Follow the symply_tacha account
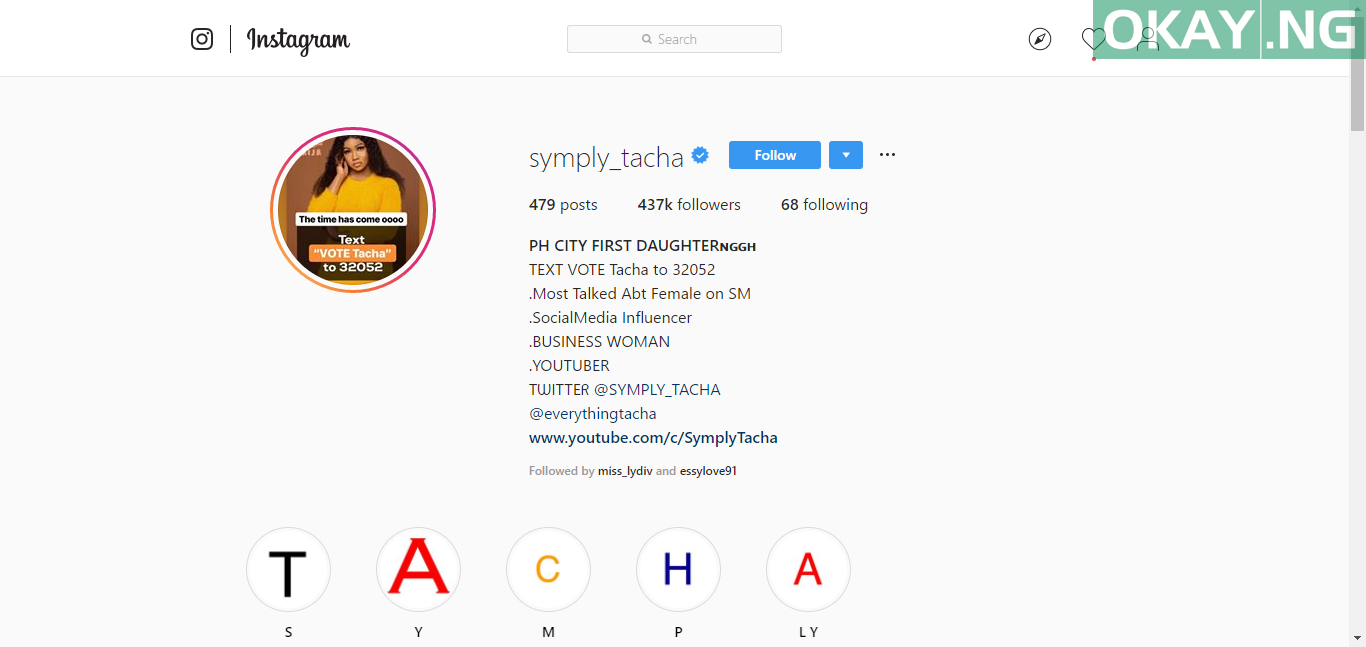The image size is (1366, 647). click(x=775, y=155)
